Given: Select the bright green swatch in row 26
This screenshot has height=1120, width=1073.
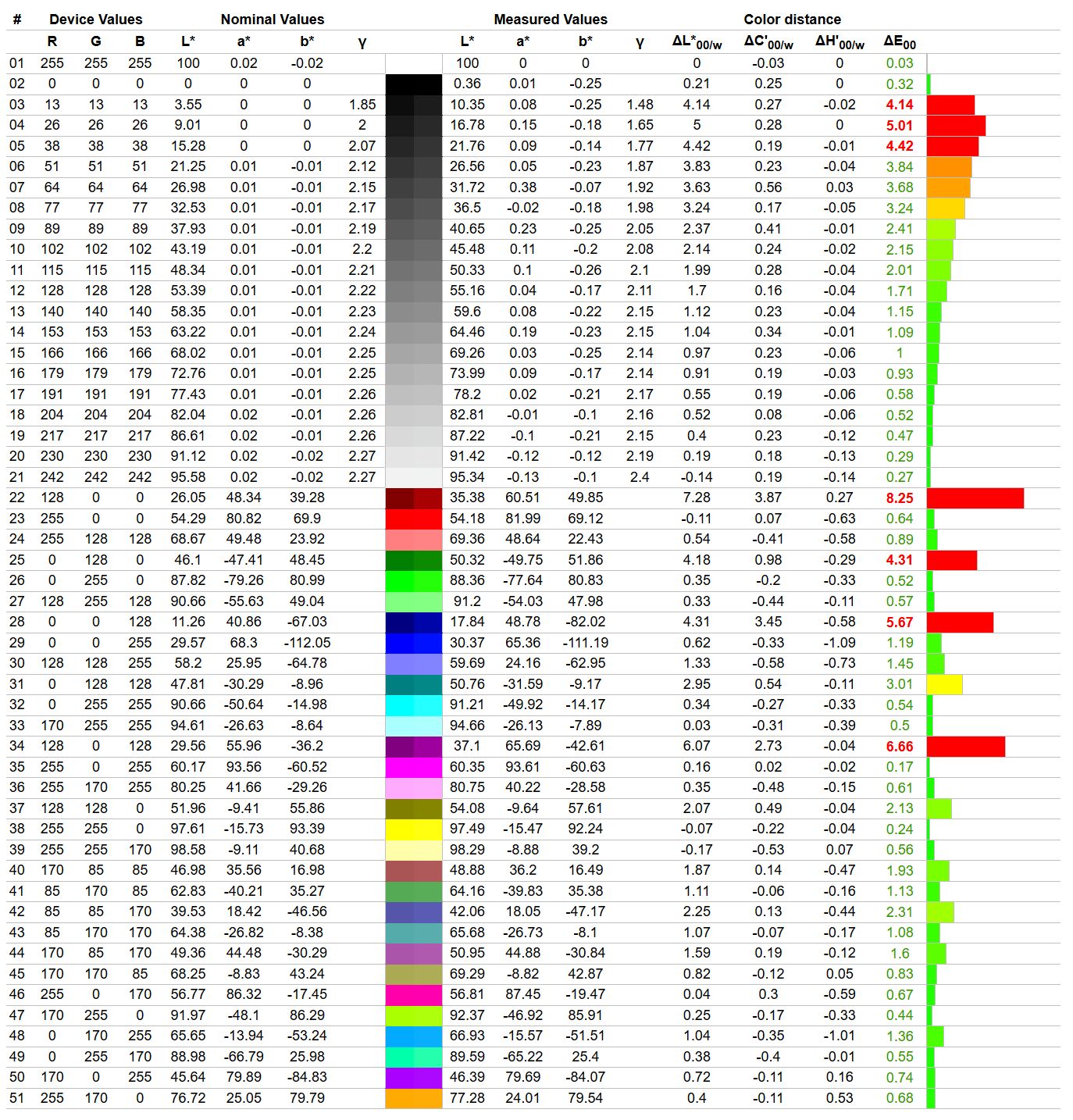Looking at the screenshot, I should pos(413,580).
